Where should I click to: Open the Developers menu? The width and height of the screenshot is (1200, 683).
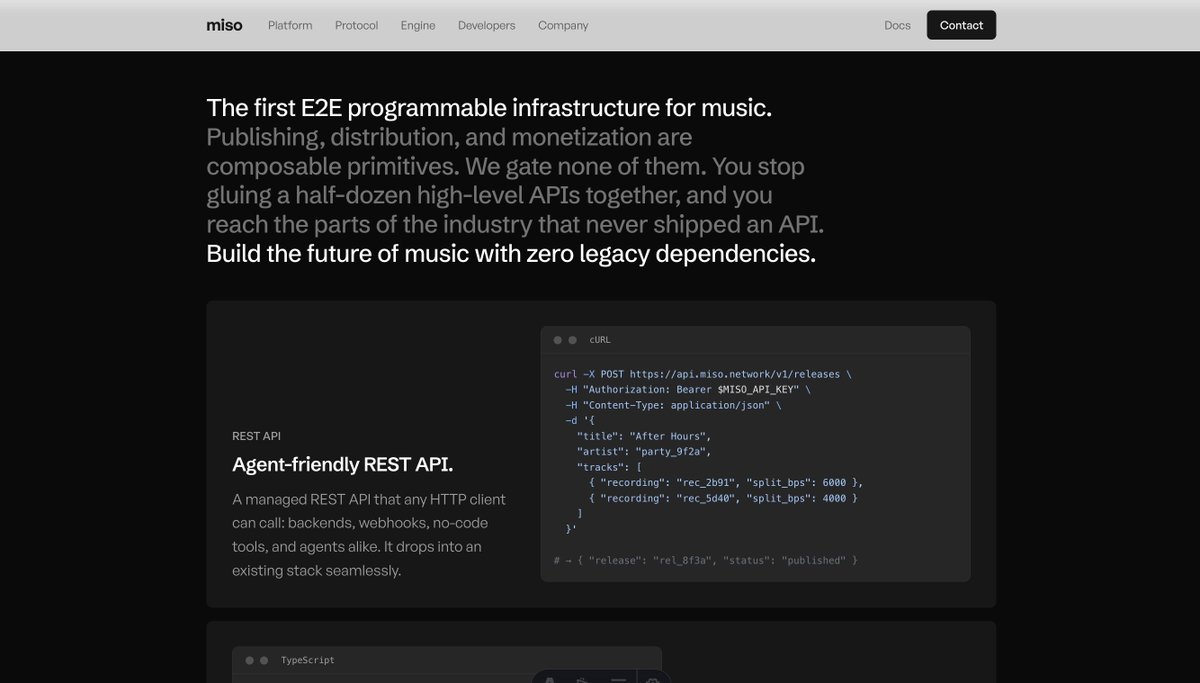pos(487,25)
